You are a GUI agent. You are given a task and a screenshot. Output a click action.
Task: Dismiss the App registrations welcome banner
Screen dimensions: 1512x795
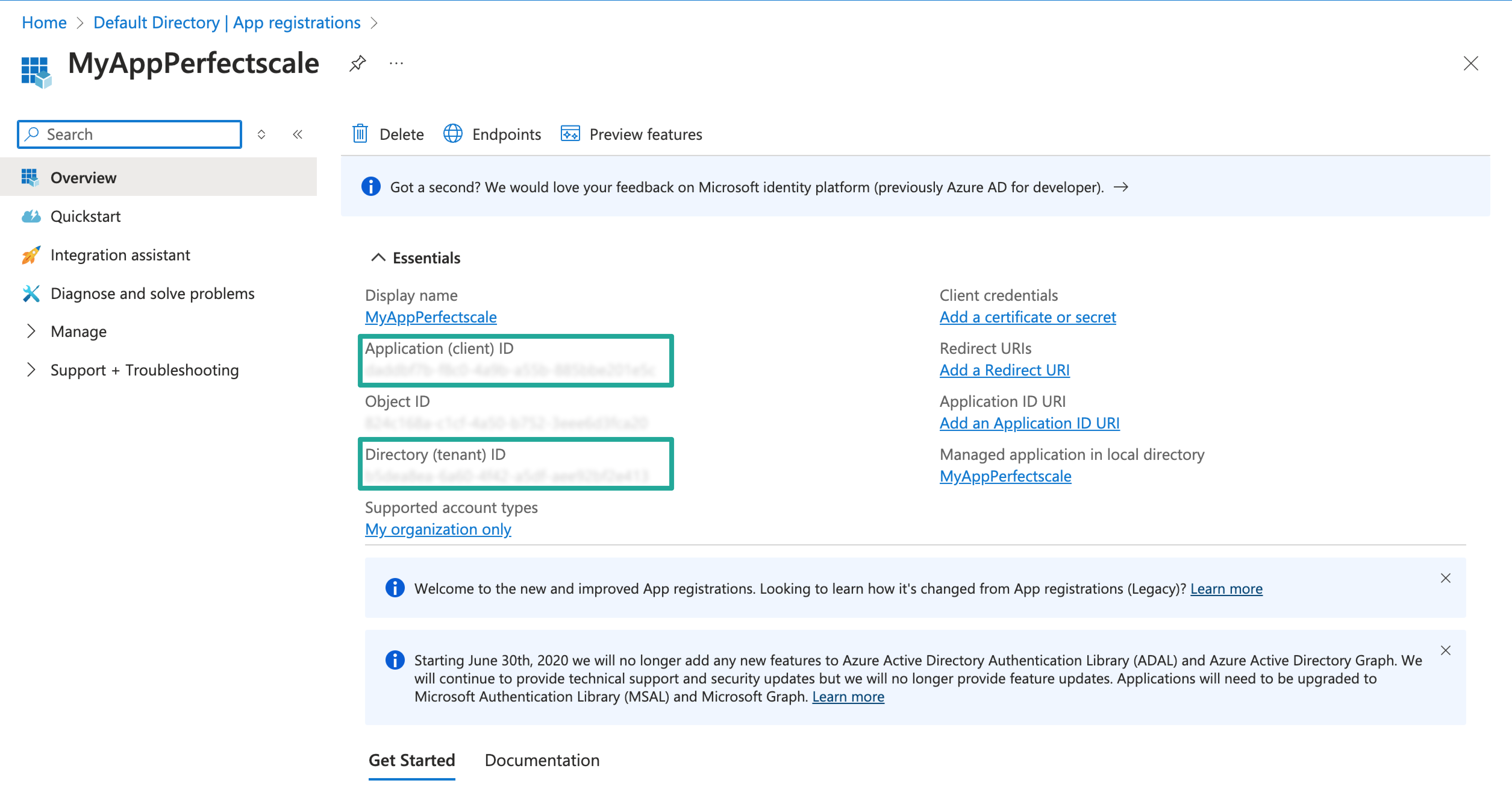coord(1445,578)
